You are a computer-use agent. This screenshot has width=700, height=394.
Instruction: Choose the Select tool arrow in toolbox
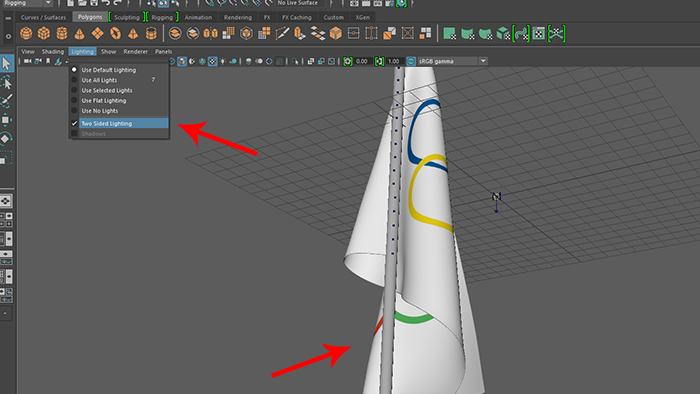[6, 63]
